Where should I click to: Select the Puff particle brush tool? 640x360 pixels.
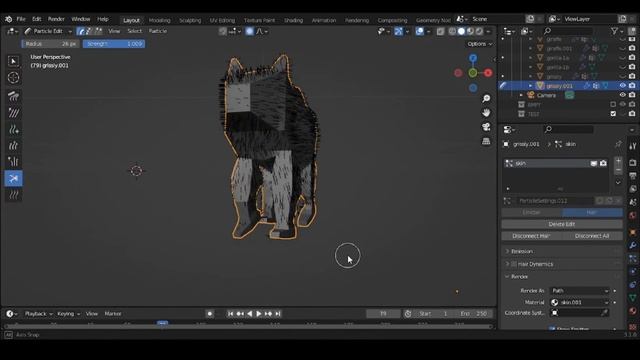pos(13,162)
